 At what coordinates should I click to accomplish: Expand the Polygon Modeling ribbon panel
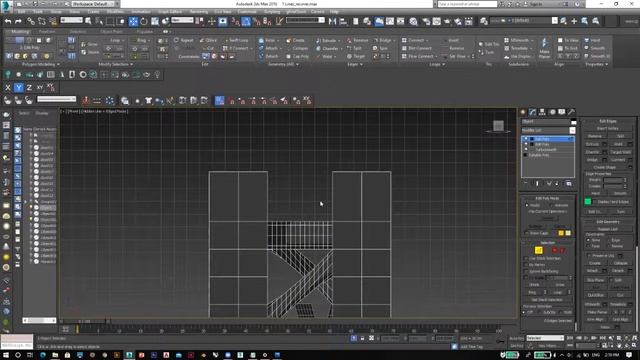39,64
